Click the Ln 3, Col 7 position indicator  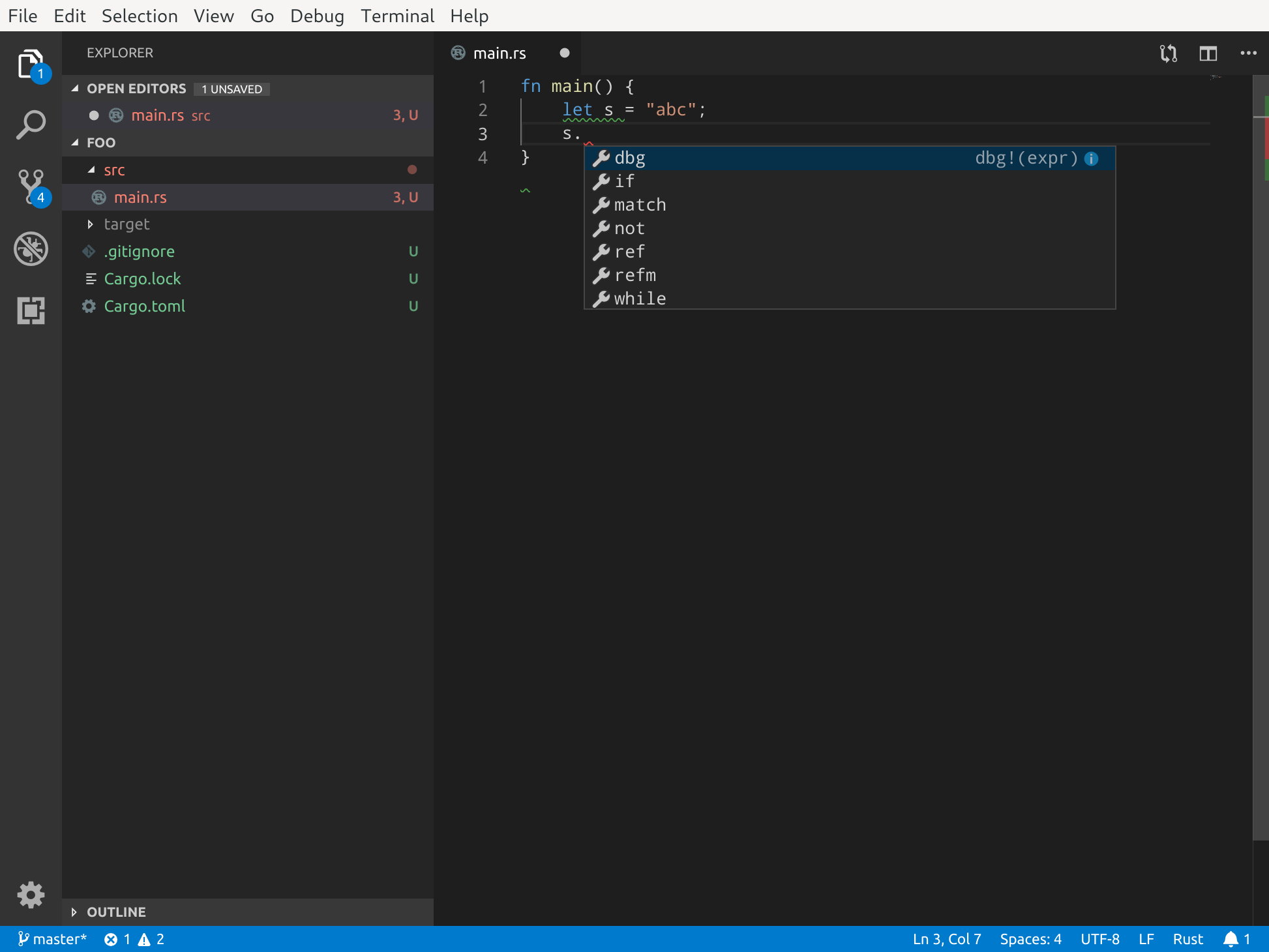946,939
